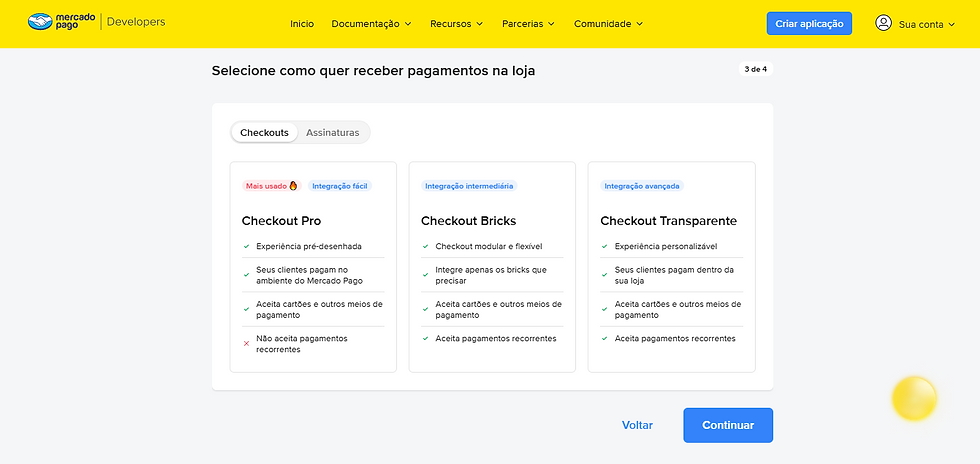Click the Integração intermediária badge

pyautogui.click(x=469, y=186)
